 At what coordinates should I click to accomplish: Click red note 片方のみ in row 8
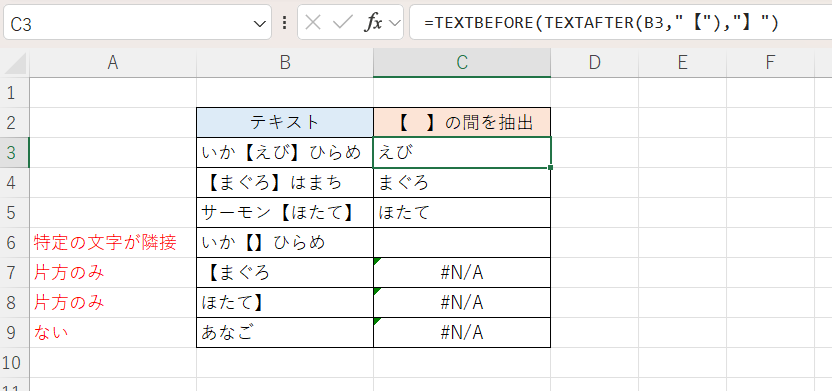click(69, 303)
